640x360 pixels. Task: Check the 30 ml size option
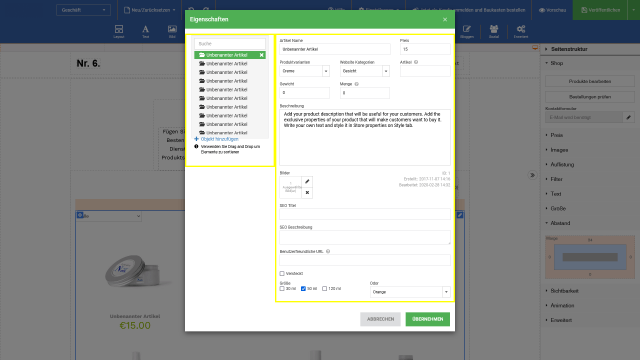pyautogui.click(x=282, y=289)
